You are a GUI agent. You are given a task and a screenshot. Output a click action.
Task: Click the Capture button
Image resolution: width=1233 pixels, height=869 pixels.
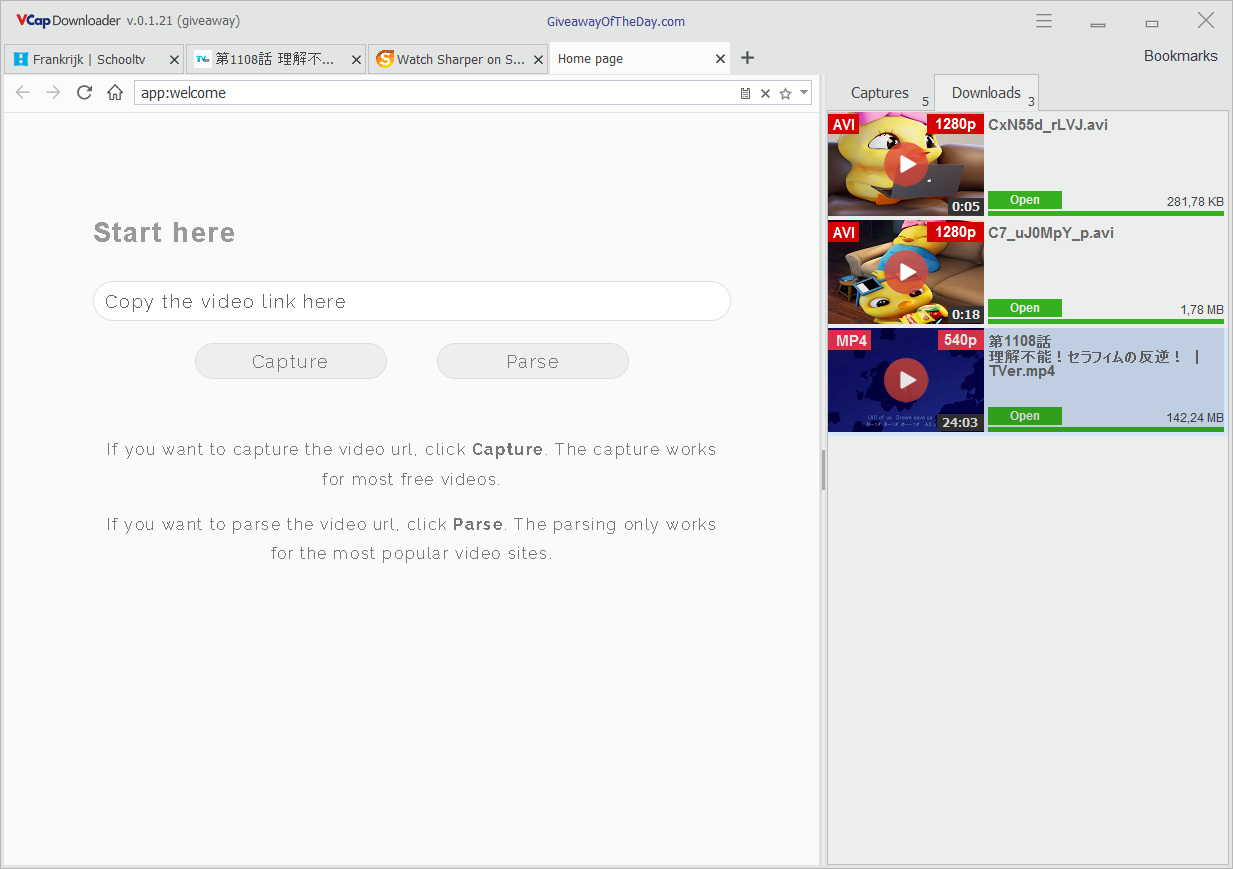coord(290,361)
